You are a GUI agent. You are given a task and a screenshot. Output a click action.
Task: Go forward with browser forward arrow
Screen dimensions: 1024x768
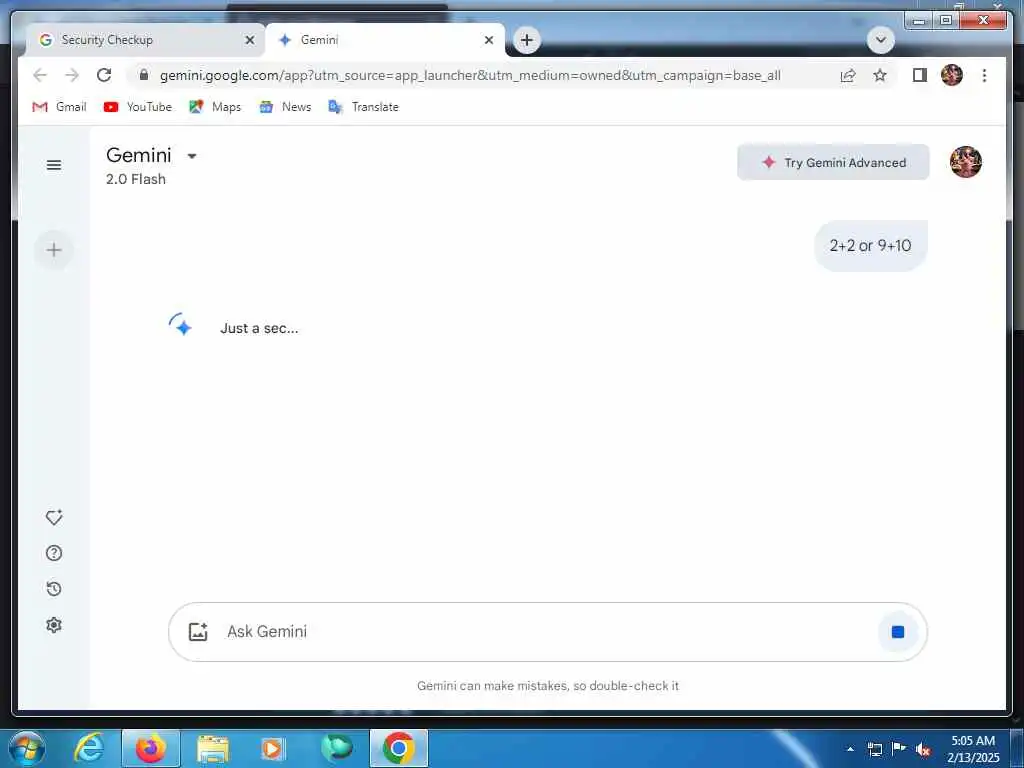point(72,75)
